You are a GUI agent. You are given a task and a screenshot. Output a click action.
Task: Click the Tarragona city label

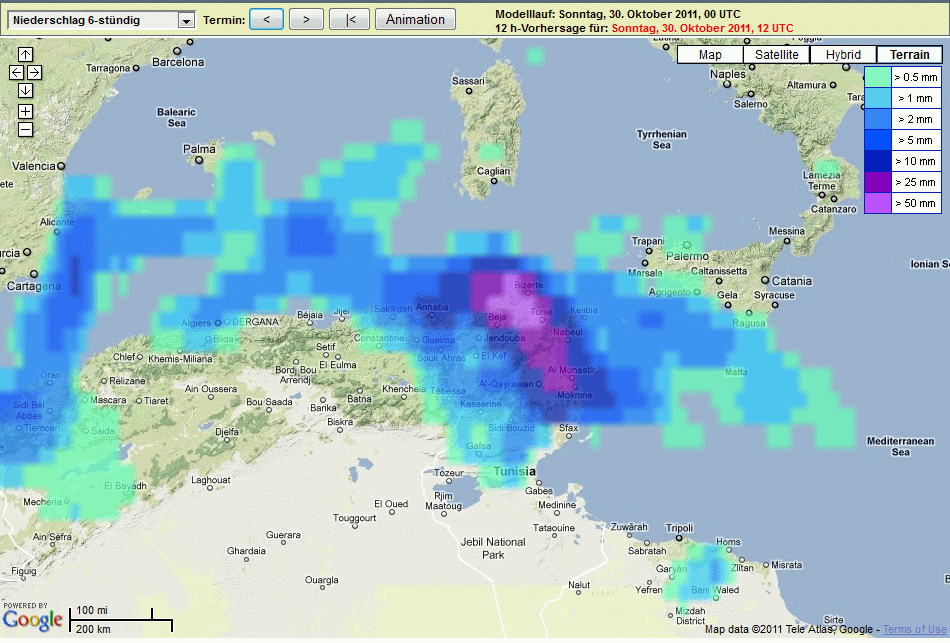click(108, 68)
